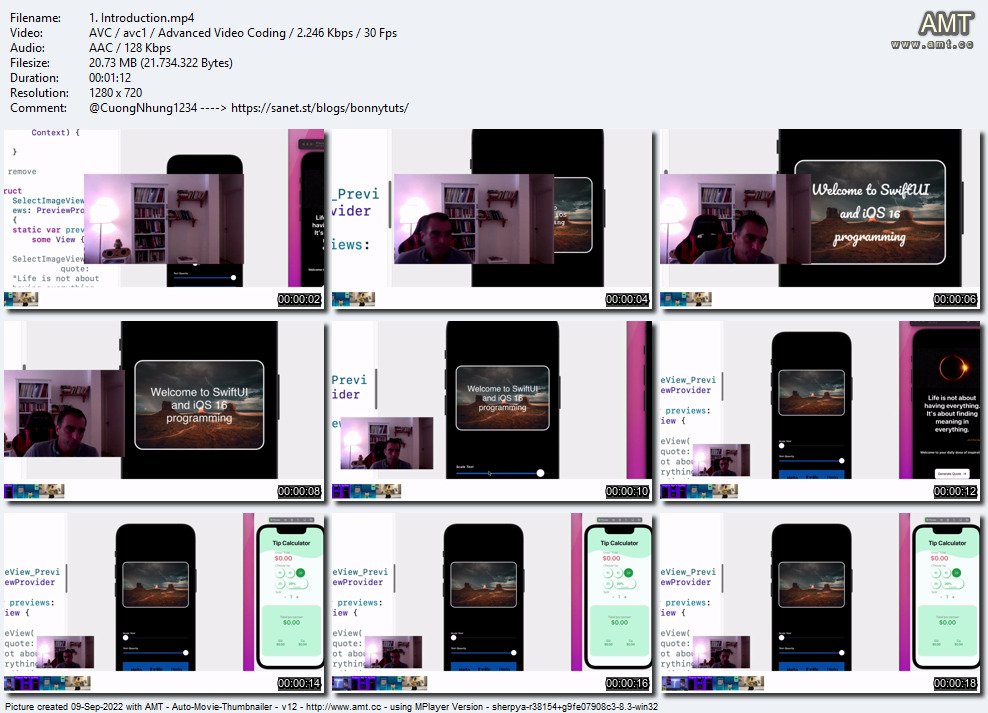Open the video frame stamped 00:00:12
This screenshot has width=988, height=713.
820,411
